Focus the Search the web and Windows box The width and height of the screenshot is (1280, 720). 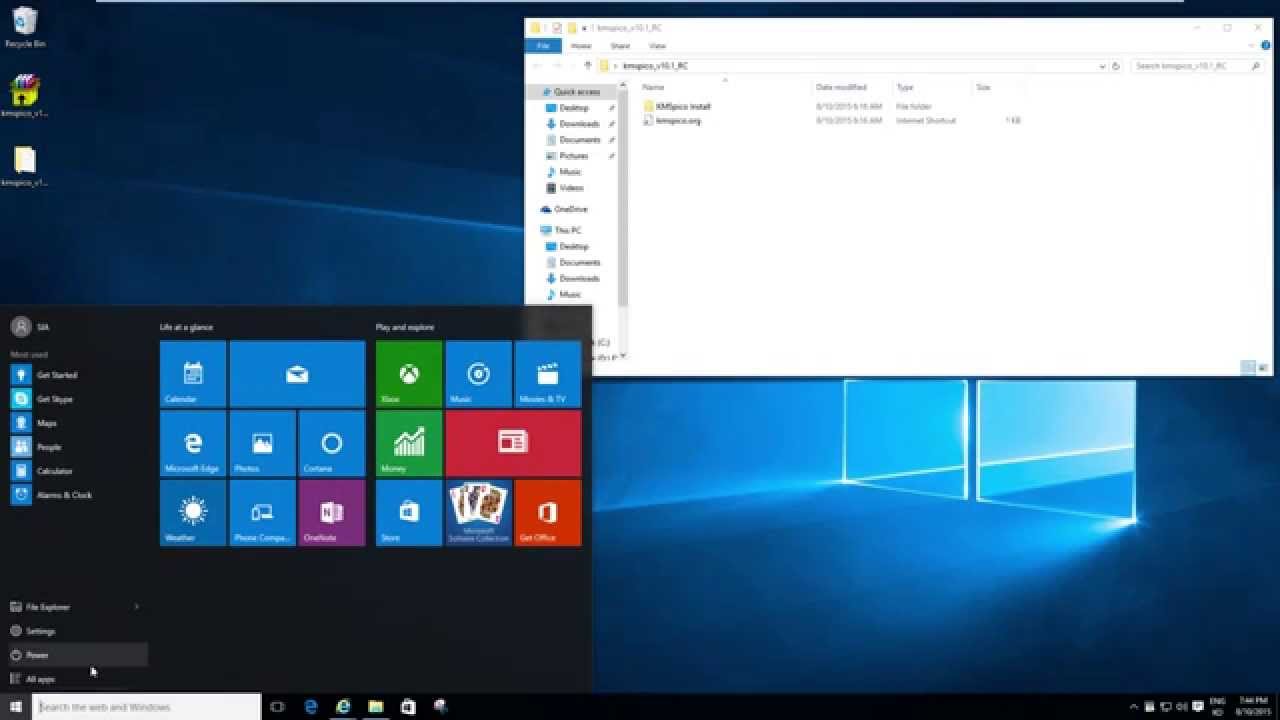point(147,707)
